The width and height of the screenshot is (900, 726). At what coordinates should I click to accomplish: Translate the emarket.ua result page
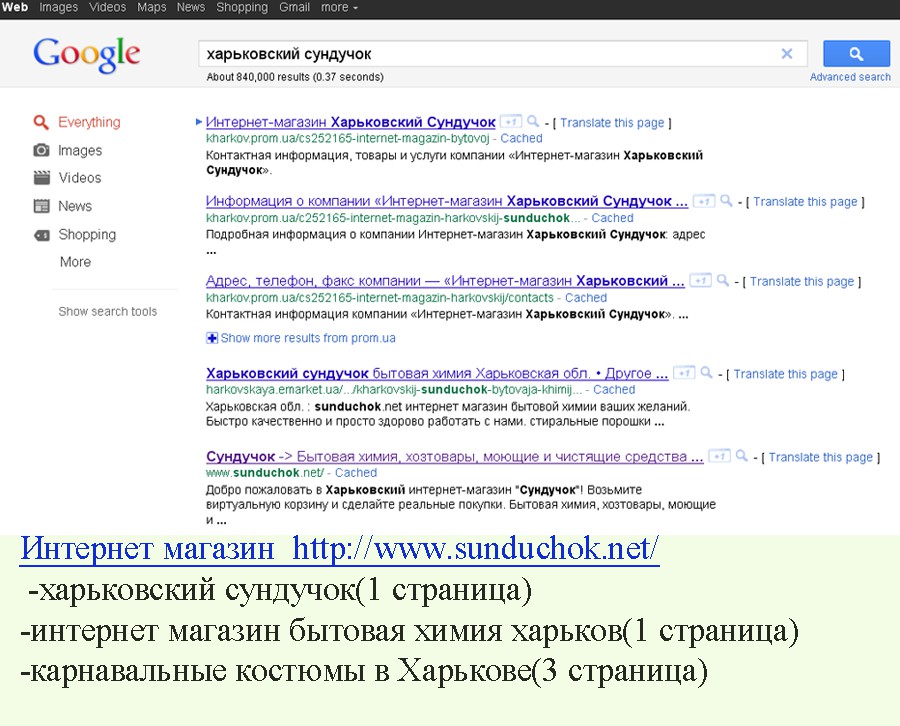tap(785, 374)
